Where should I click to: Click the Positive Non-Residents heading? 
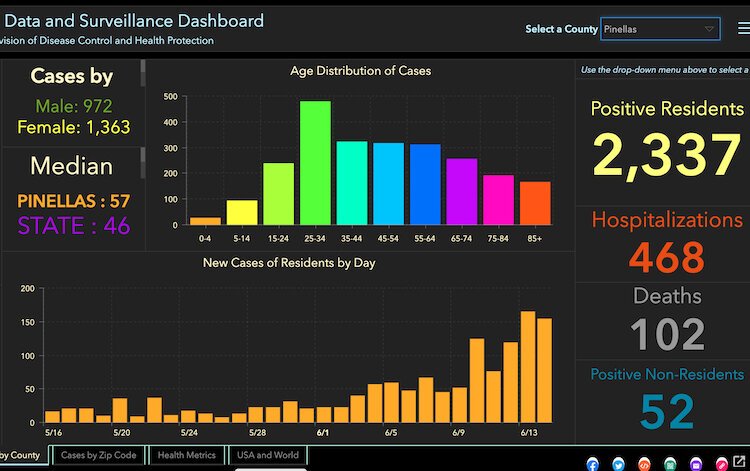(667, 374)
